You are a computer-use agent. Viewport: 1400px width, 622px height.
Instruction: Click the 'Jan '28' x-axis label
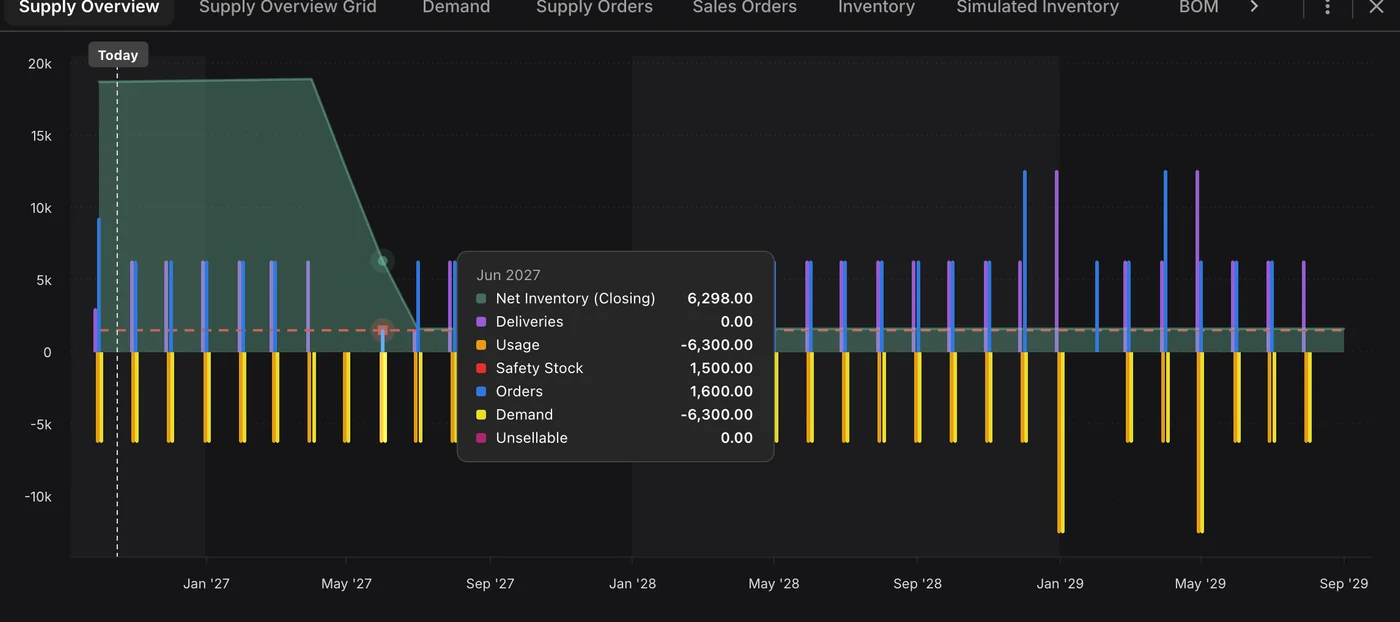[x=633, y=584]
